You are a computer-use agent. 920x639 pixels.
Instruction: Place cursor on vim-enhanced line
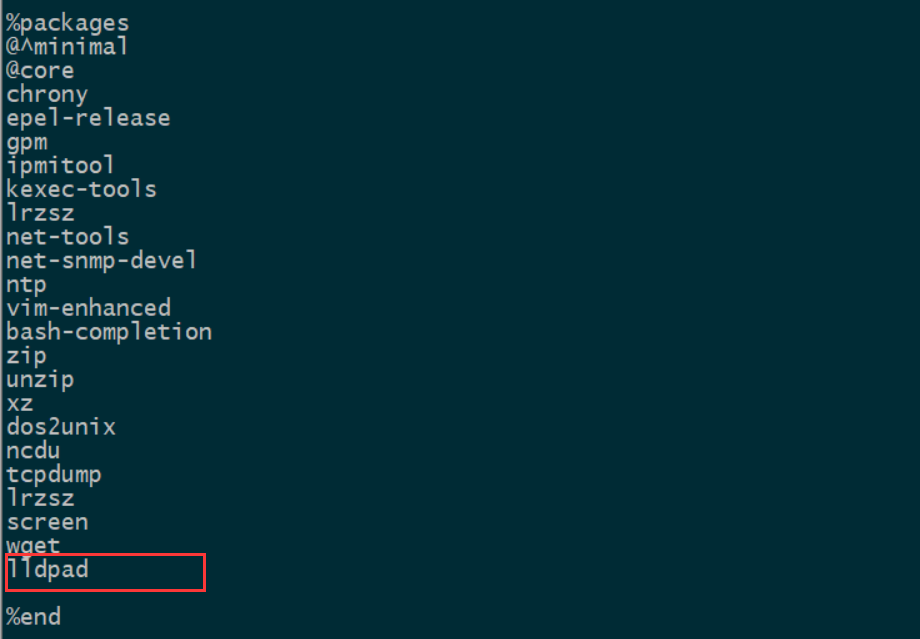(88, 307)
